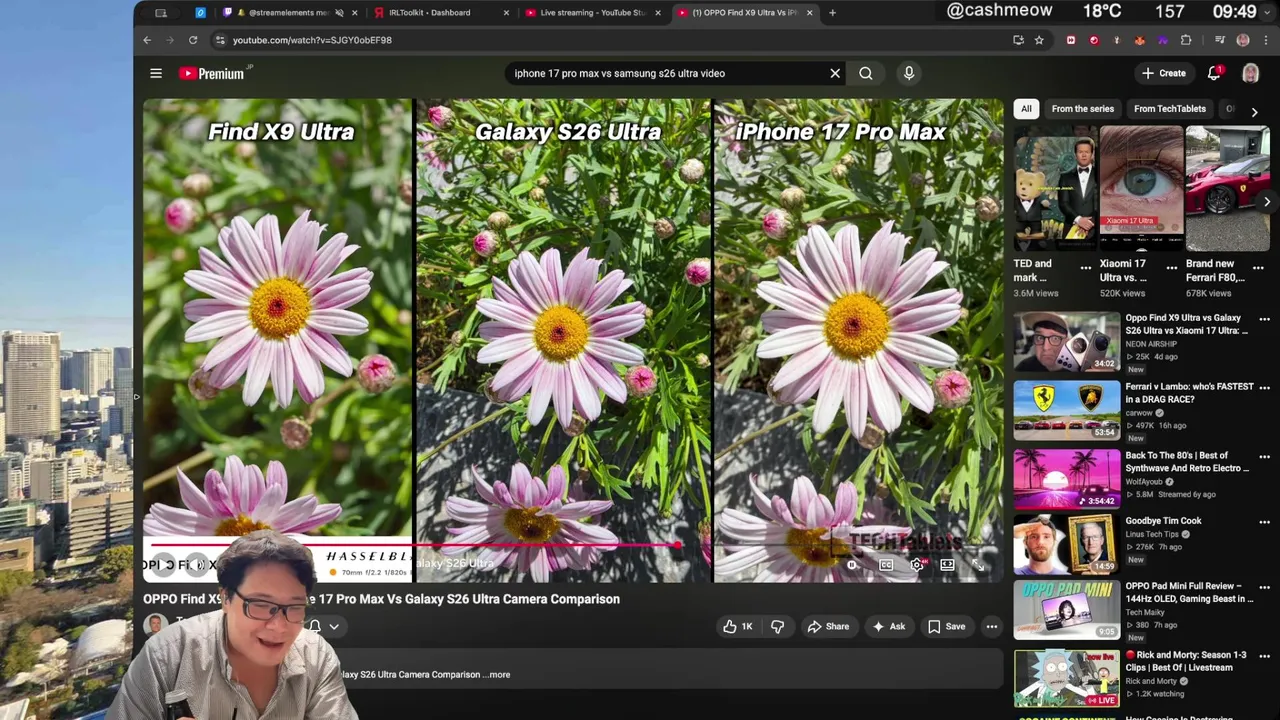Open Rick and Morty livestream video

pyautogui.click(x=1187, y=661)
